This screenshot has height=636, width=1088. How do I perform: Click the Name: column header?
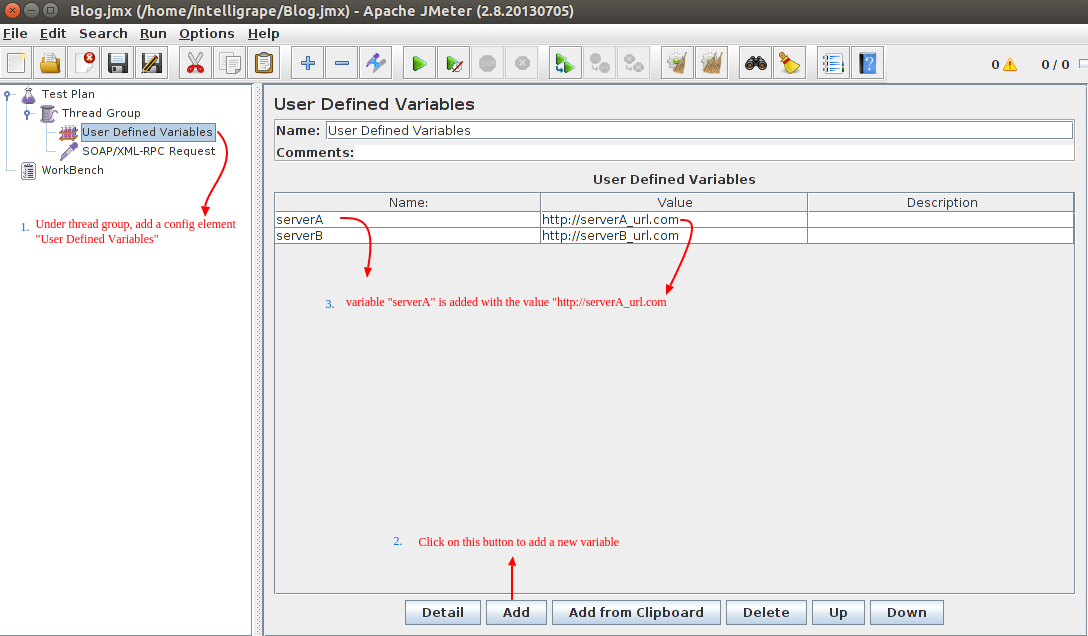click(x=408, y=203)
